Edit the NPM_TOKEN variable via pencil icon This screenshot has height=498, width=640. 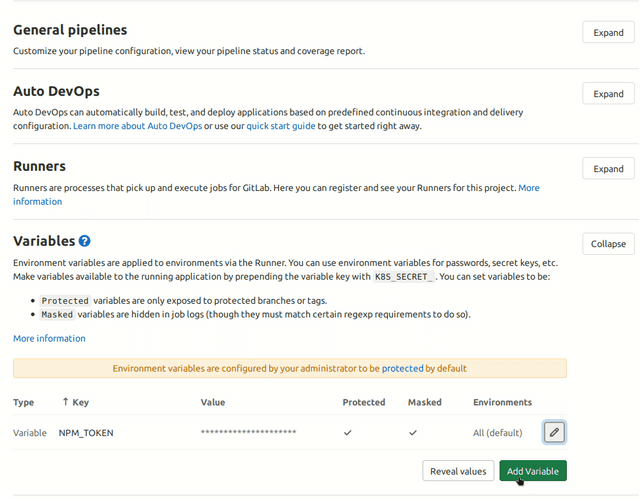pyautogui.click(x=555, y=432)
